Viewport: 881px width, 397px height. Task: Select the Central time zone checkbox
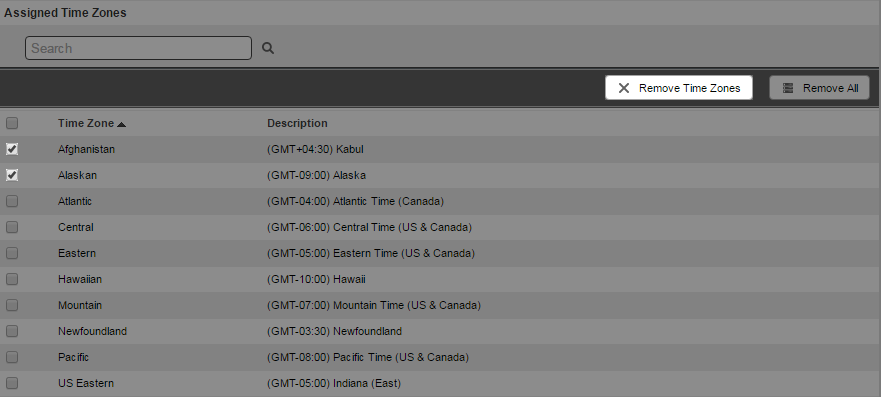(12, 227)
